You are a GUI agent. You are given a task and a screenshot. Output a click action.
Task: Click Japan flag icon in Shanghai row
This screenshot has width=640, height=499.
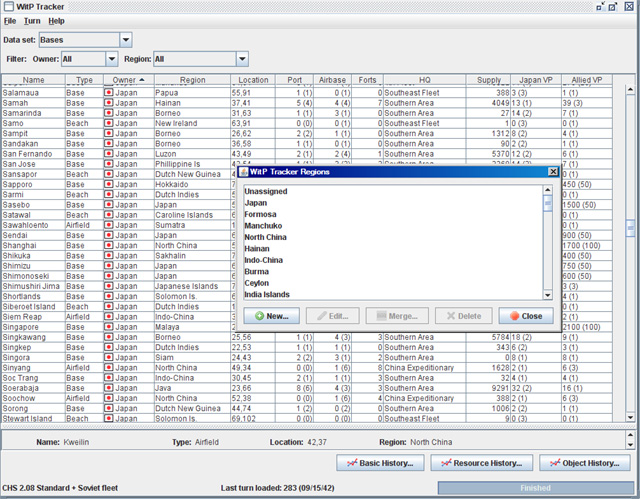(109, 245)
